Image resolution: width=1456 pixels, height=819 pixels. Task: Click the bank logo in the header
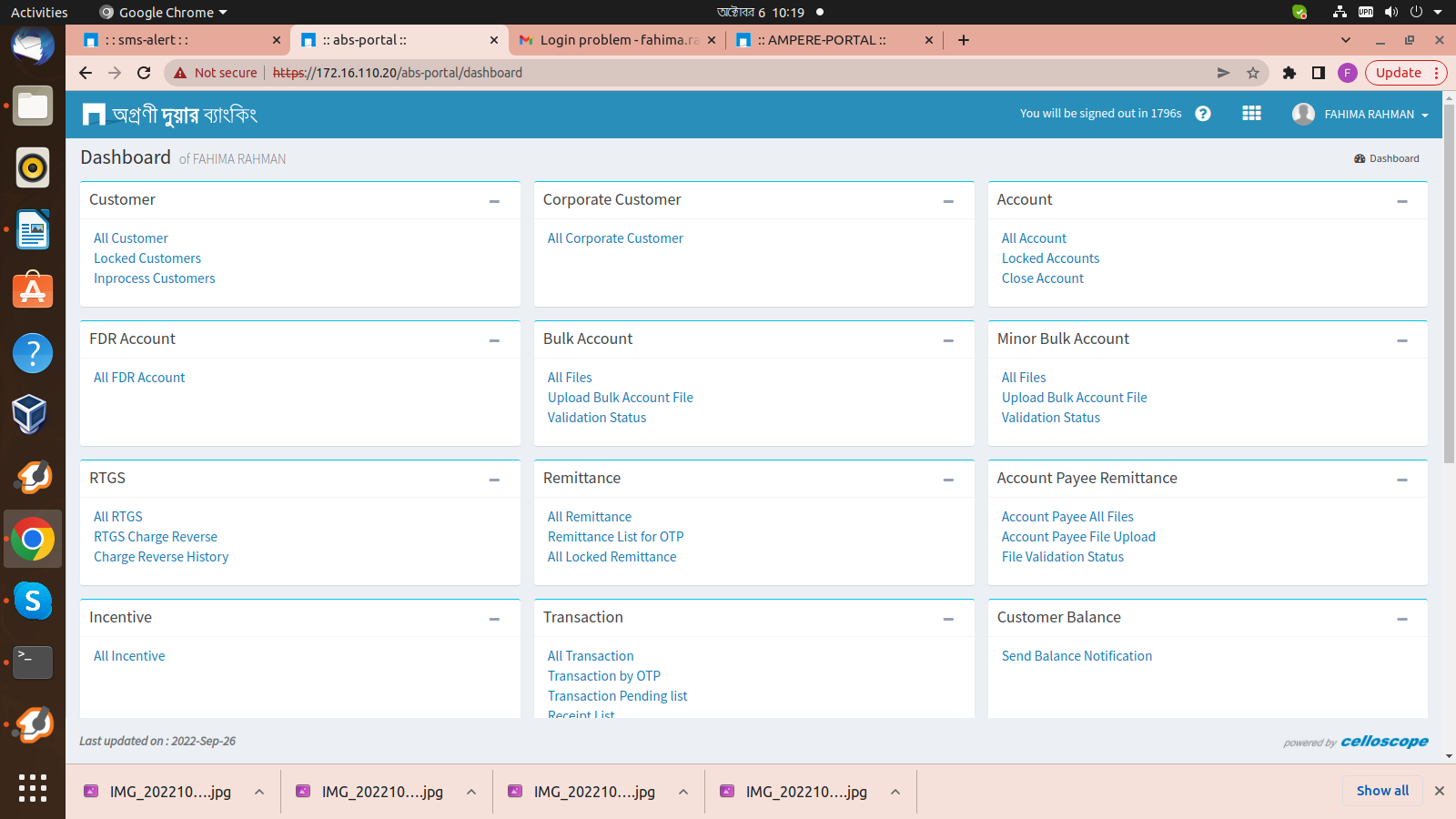pyautogui.click(x=170, y=115)
